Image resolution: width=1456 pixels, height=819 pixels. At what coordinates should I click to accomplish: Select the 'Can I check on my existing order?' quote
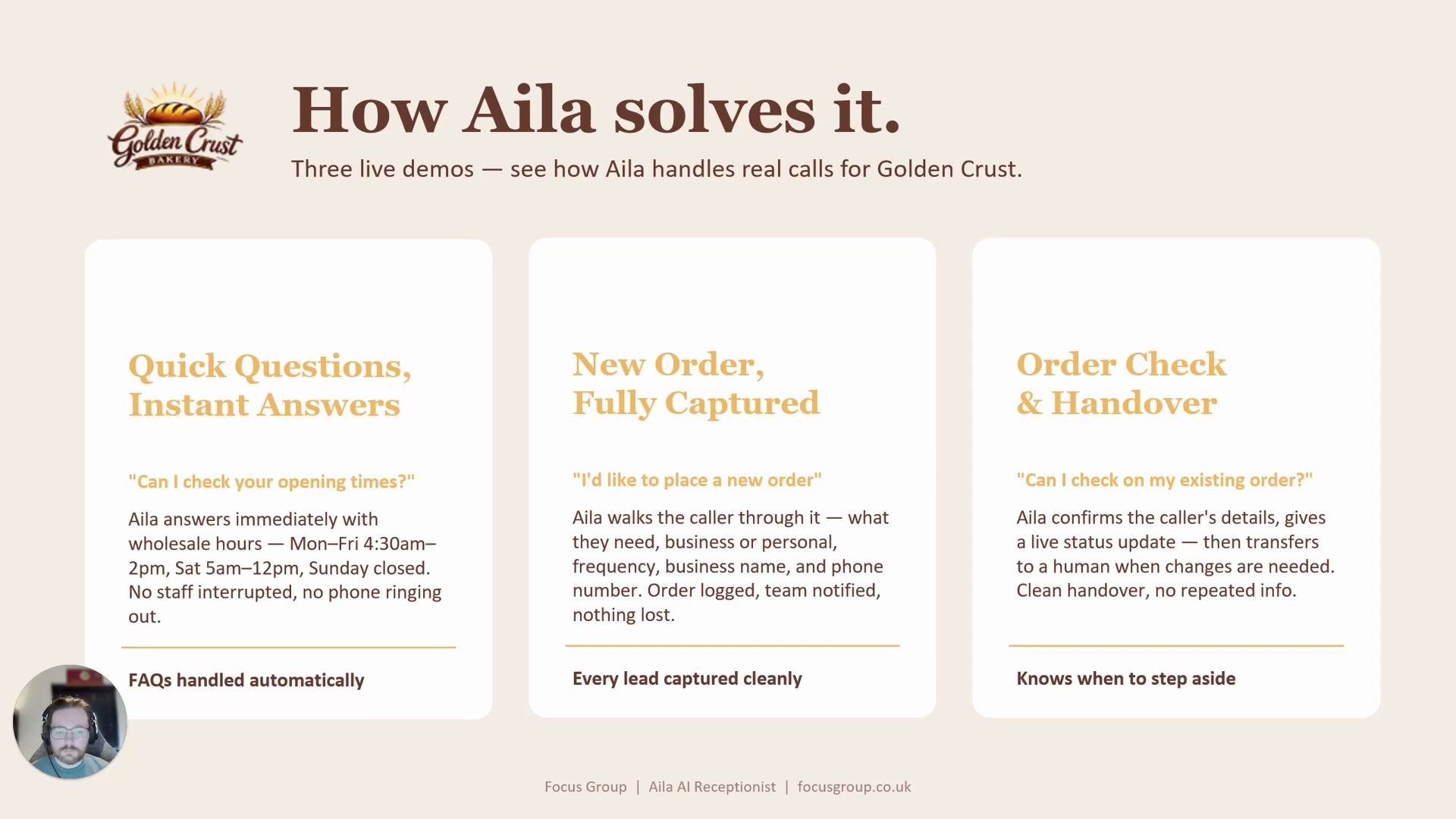coord(1164,480)
